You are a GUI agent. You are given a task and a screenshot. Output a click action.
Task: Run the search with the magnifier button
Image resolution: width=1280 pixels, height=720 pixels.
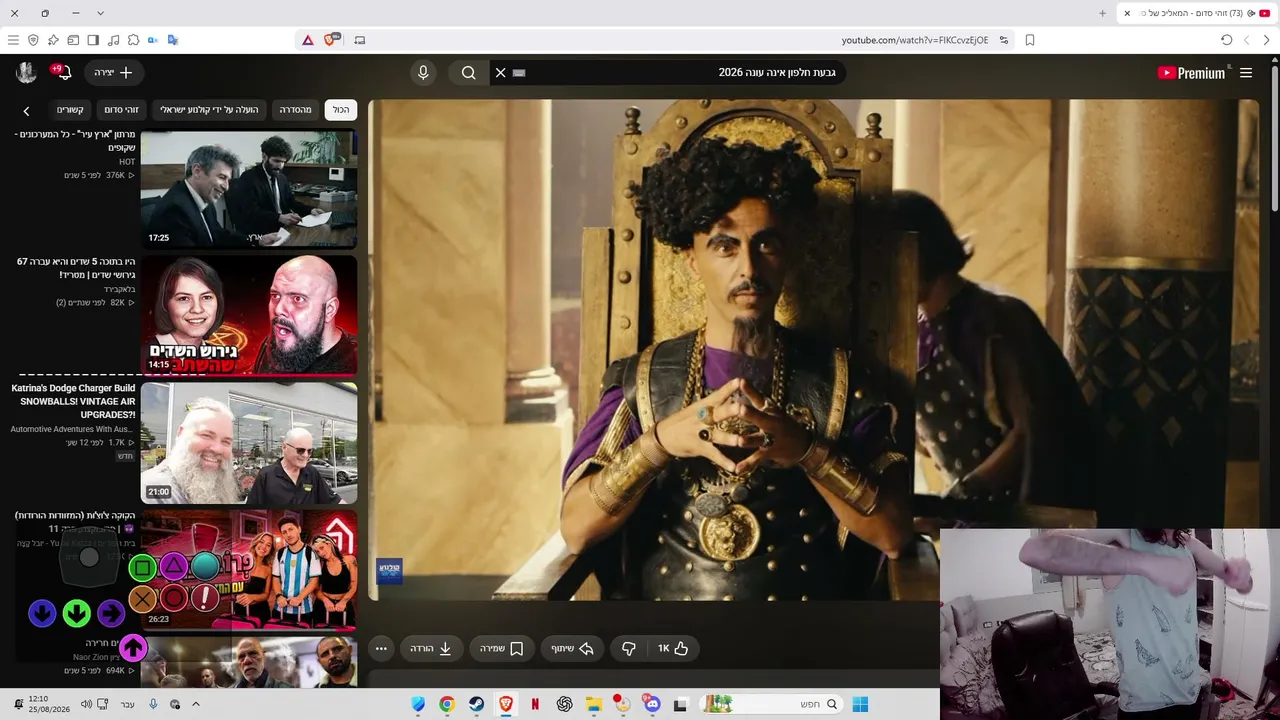point(468,73)
